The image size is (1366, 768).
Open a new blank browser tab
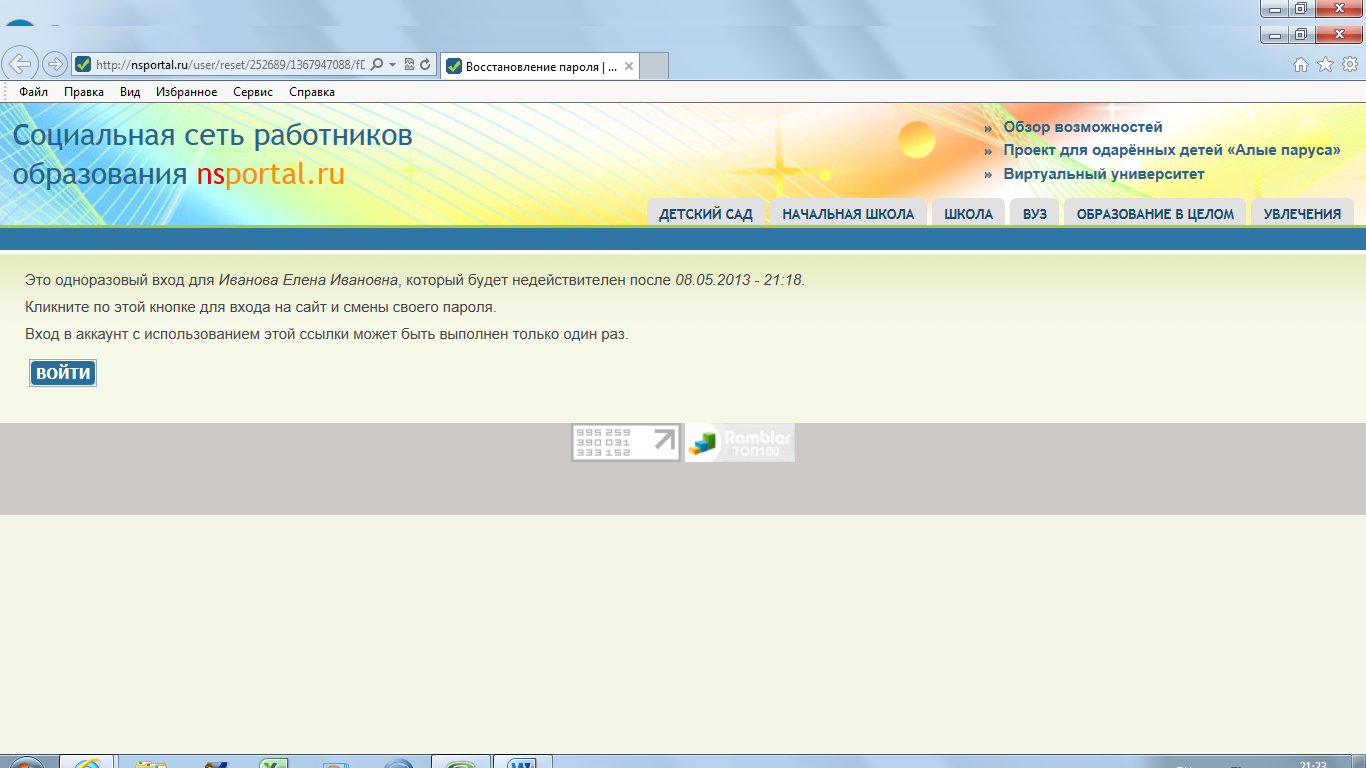point(653,67)
